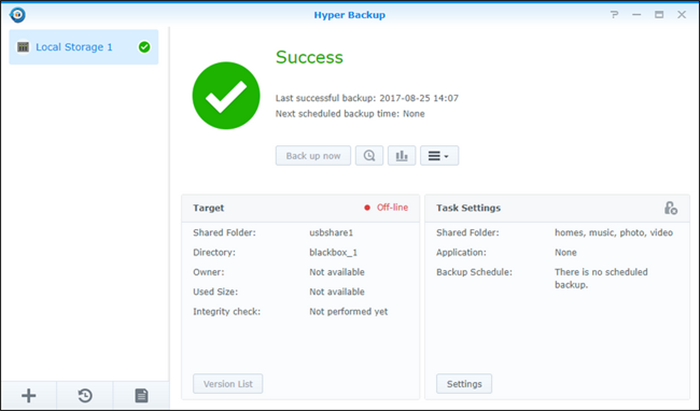The image size is (700, 411).
Task: Expand the task actions menu dropdown
Action: click(439, 156)
